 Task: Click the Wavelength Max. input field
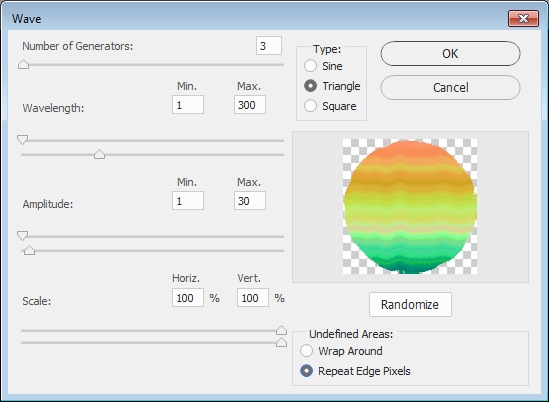click(x=250, y=105)
